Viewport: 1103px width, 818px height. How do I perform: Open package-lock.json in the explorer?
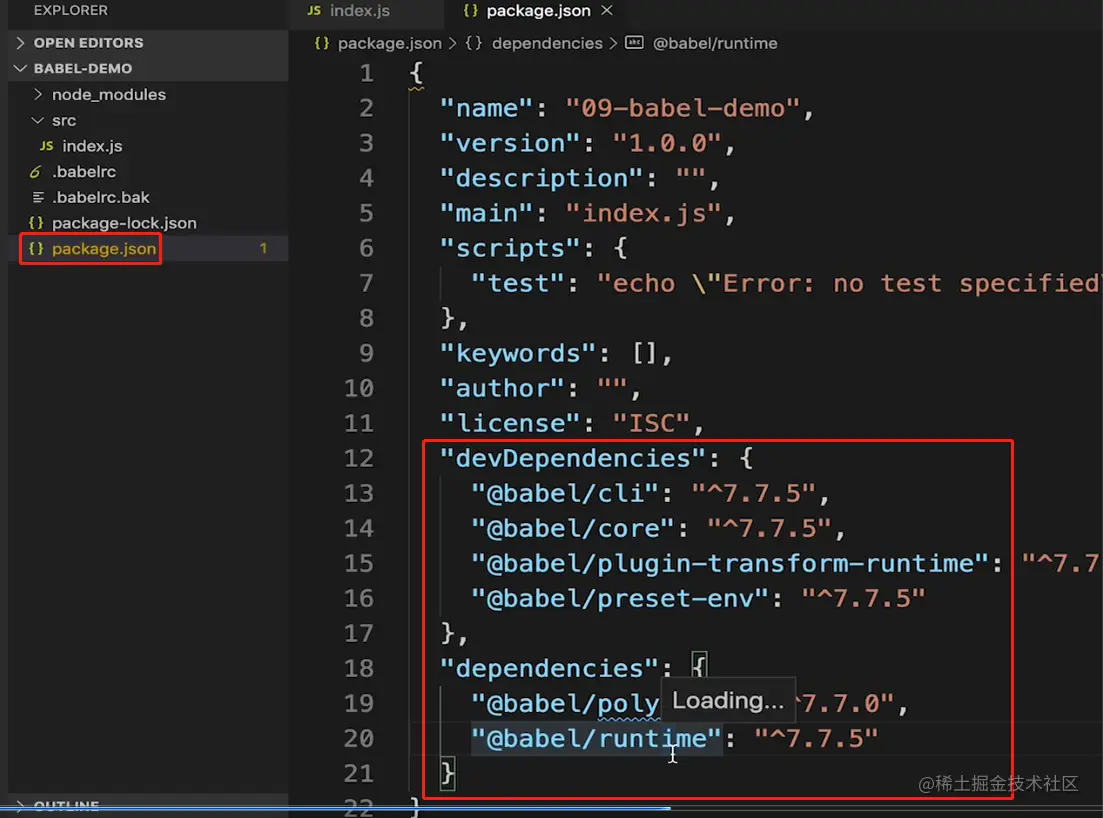[x=148, y=223]
